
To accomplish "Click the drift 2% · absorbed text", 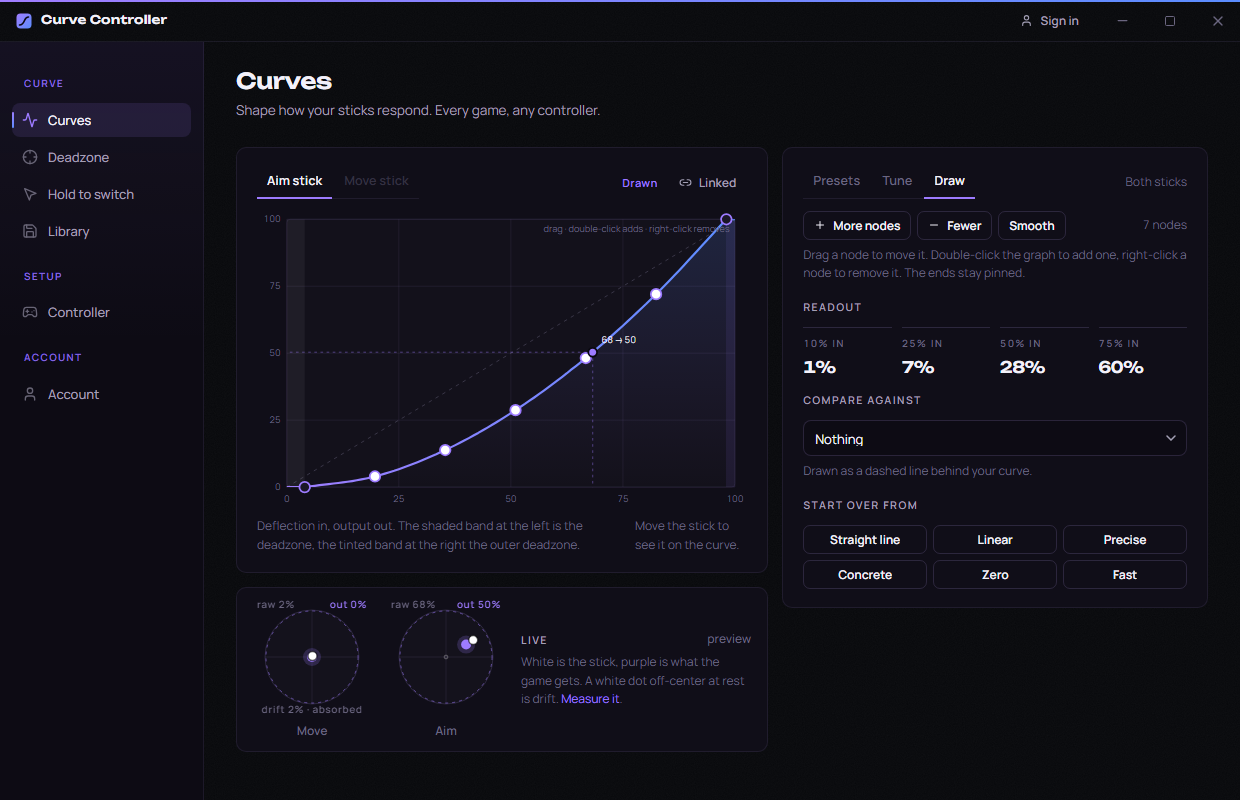I will point(312,710).
